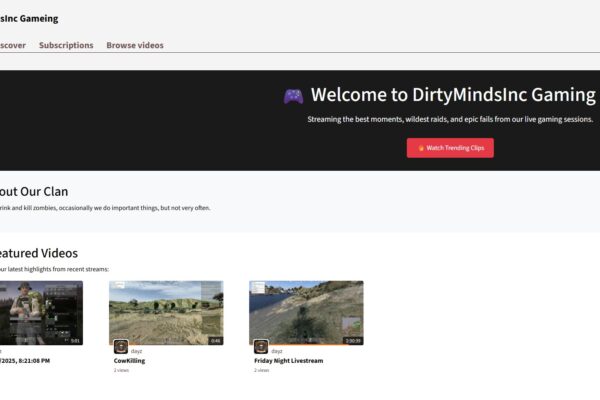The height and width of the screenshot is (400, 600).
Task: Click the 'Streaming the best moments' tagline
Action: (450, 119)
